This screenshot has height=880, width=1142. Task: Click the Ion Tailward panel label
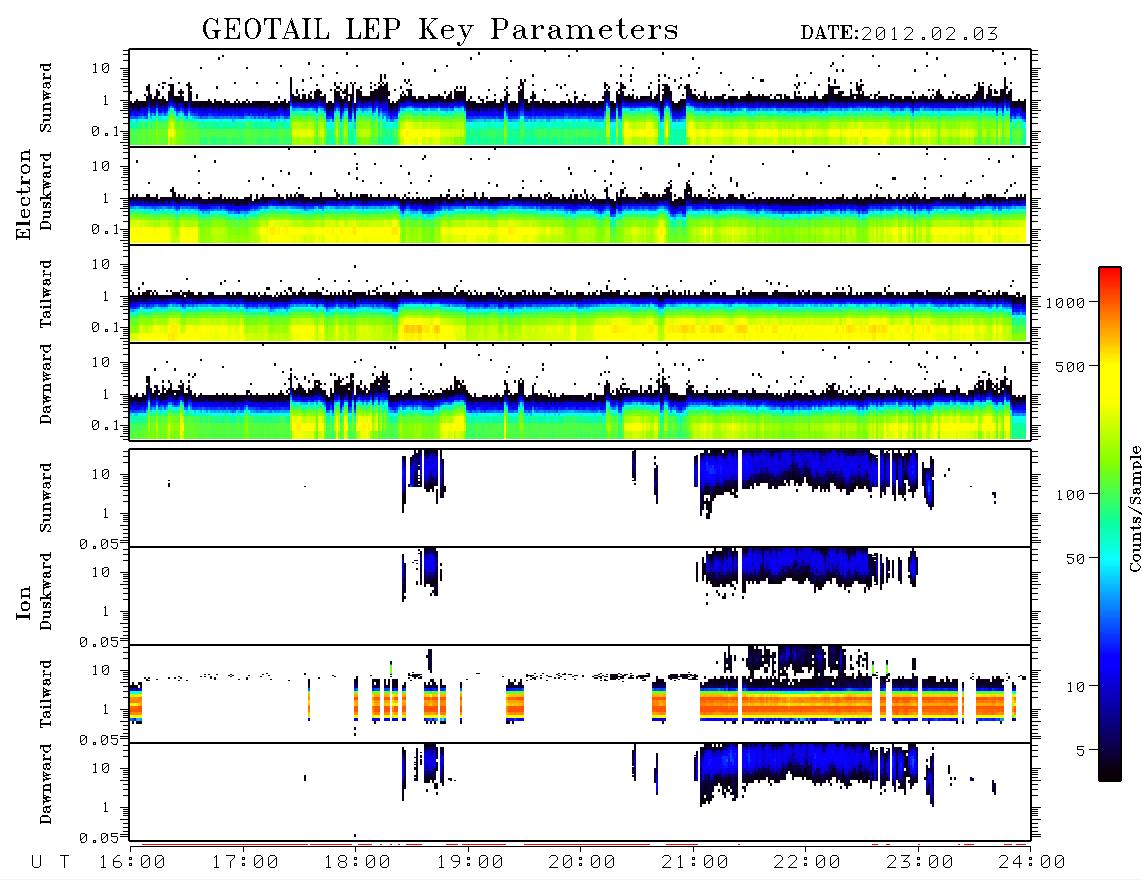pos(46,694)
